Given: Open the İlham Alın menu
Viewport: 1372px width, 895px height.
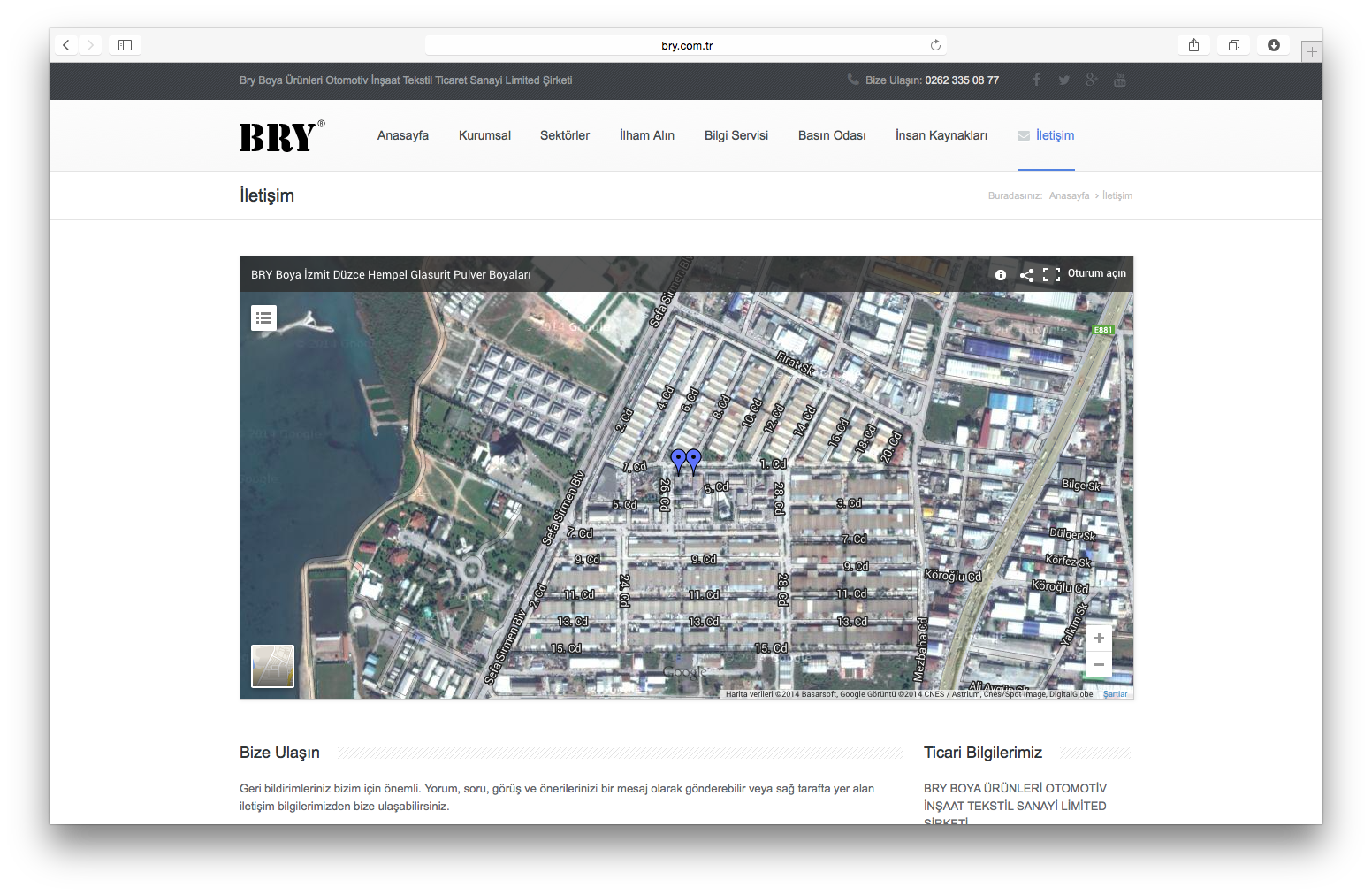Looking at the screenshot, I should click(647, 135).
